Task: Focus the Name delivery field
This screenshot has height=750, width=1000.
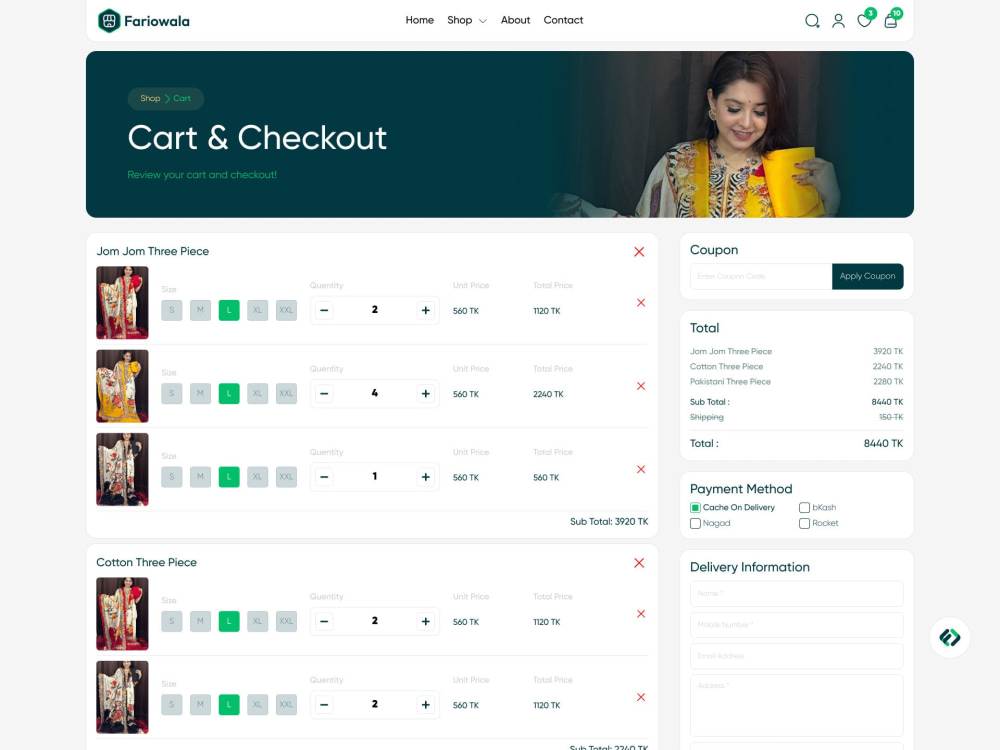Action: tap(797, 594)
